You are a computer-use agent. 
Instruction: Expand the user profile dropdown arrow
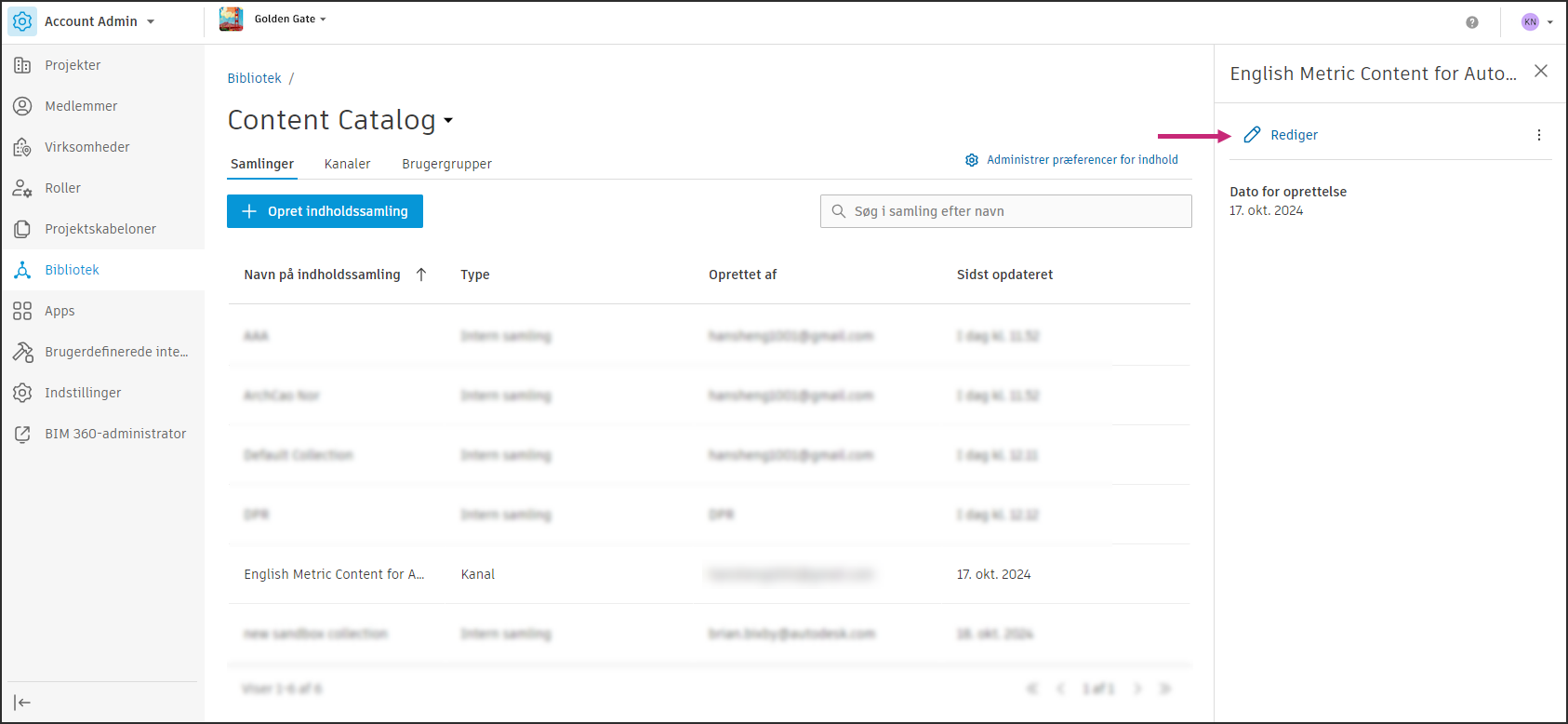point(1550,22)
